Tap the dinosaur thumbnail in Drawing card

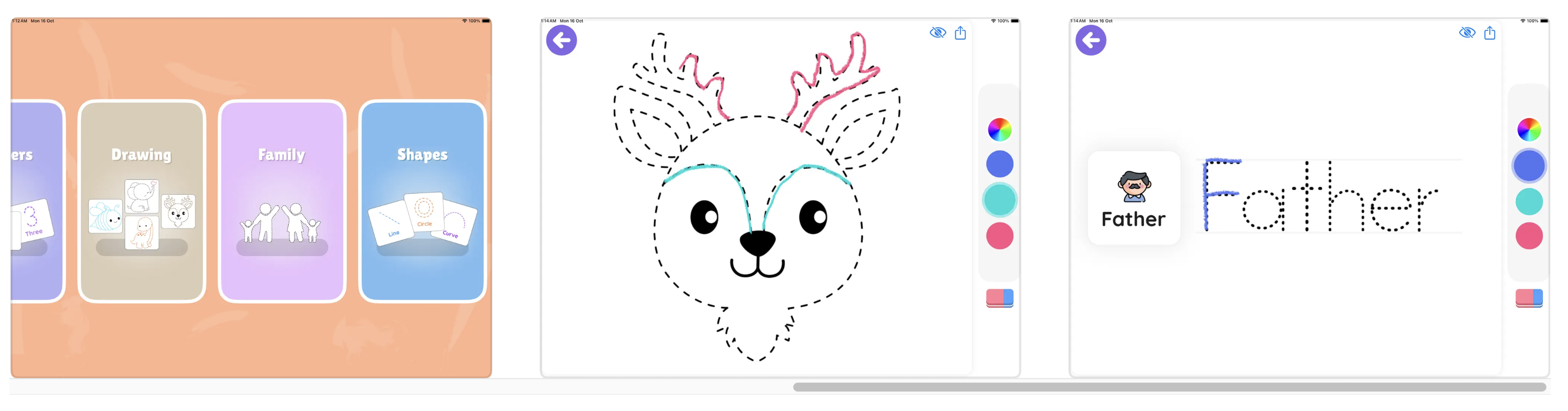[x=142, y=233]
